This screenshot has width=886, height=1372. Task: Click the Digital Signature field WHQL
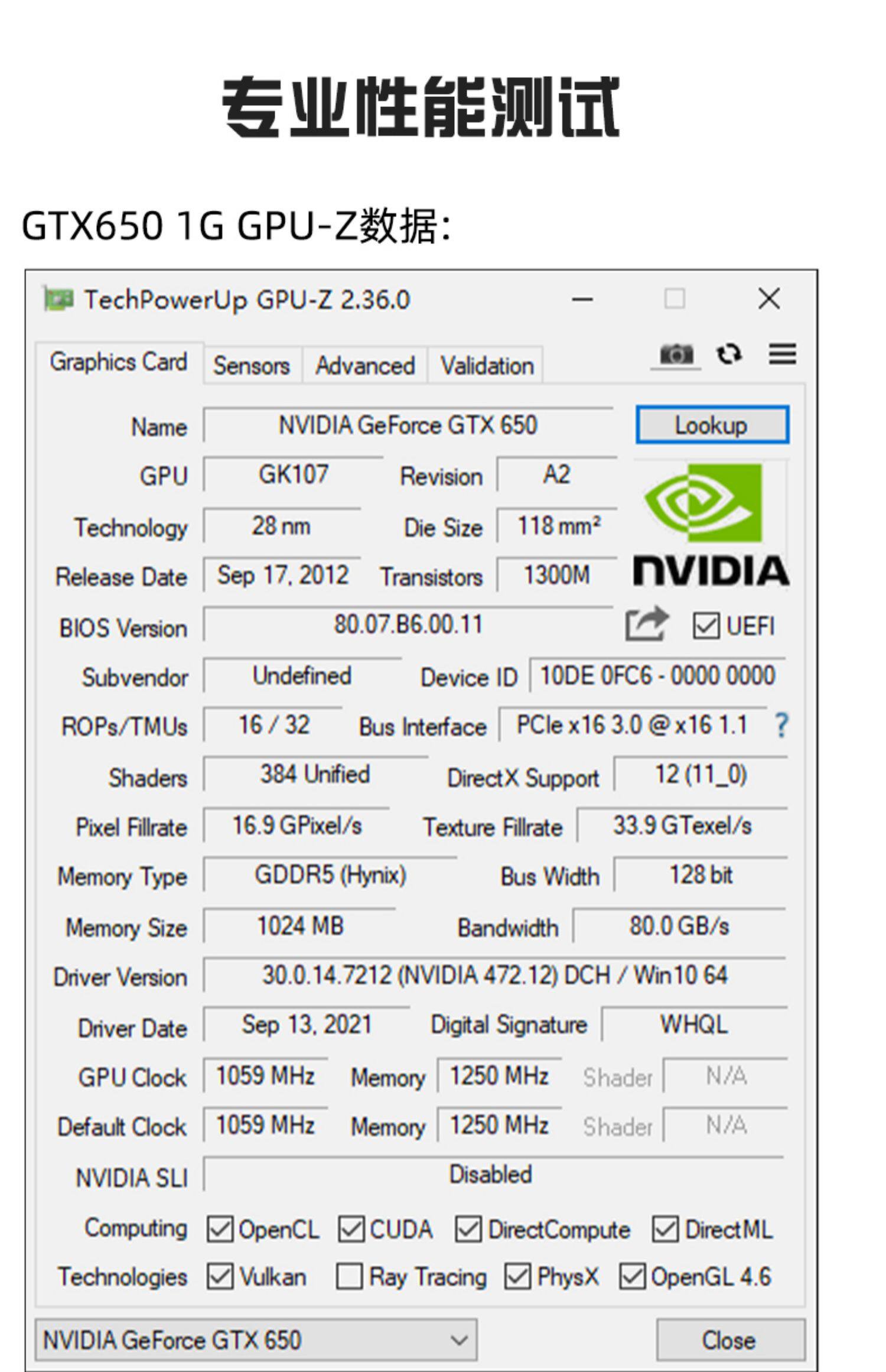694,1025
